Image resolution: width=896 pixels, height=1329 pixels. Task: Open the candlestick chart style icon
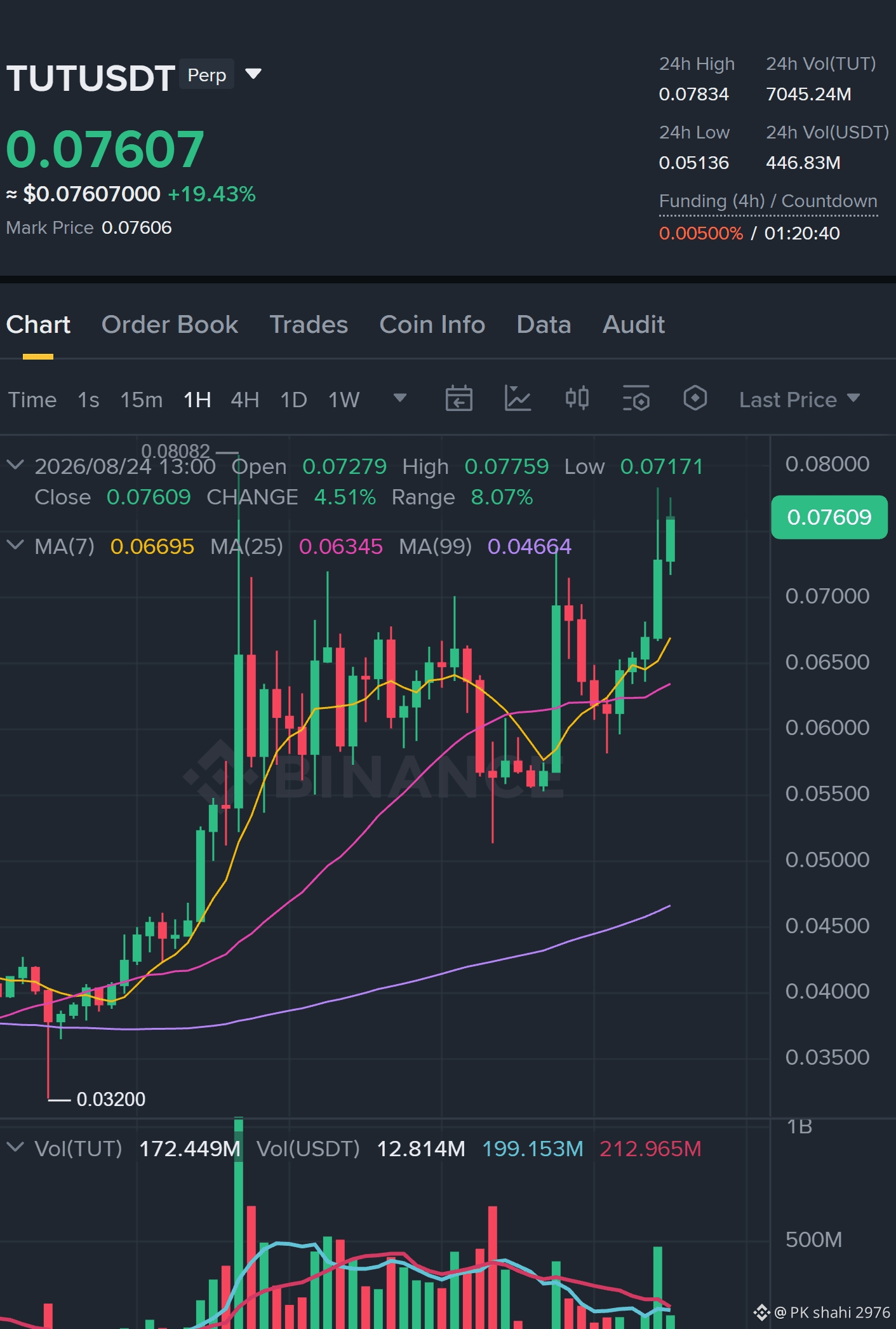point(577,398)
